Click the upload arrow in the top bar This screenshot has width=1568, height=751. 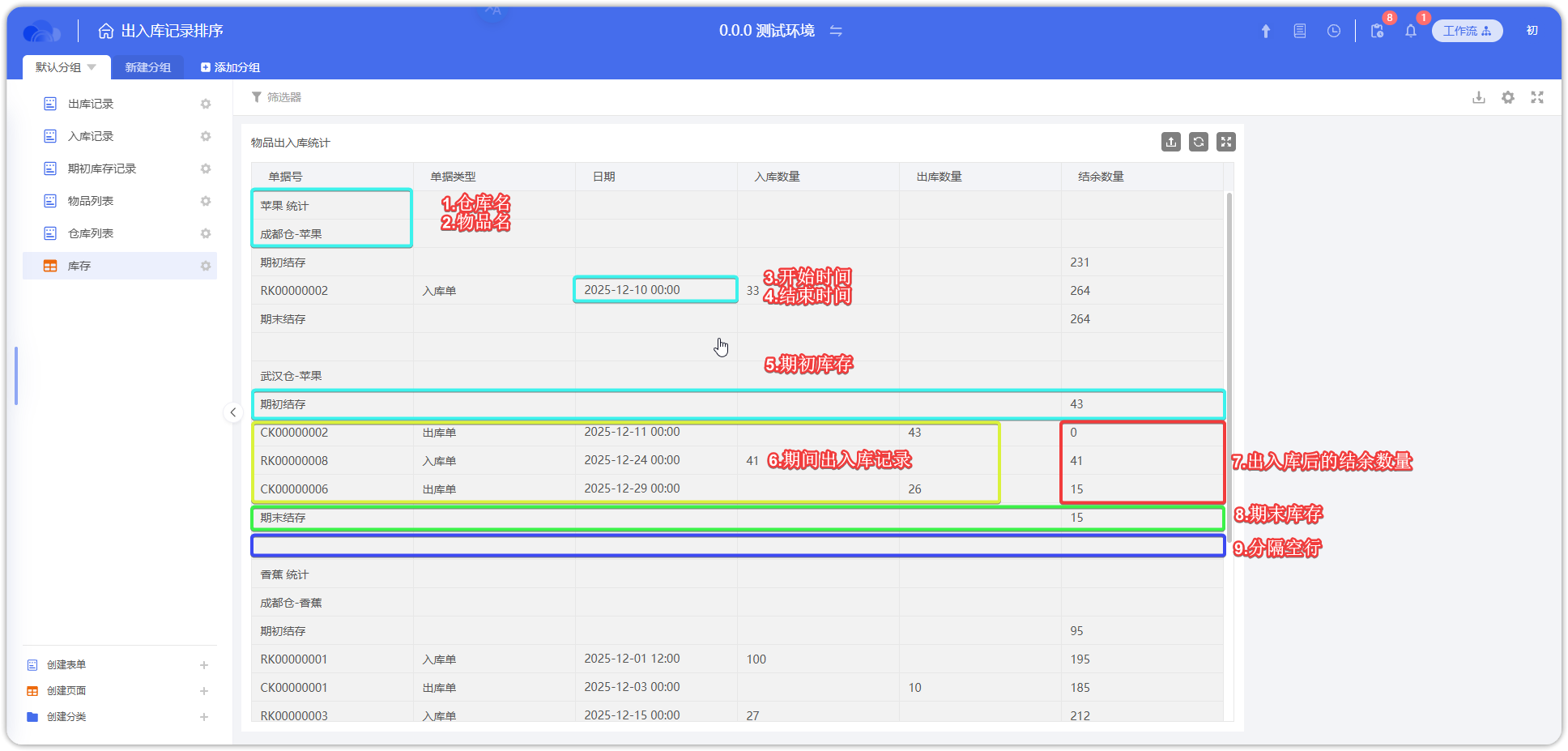[x=1266, y=31]
